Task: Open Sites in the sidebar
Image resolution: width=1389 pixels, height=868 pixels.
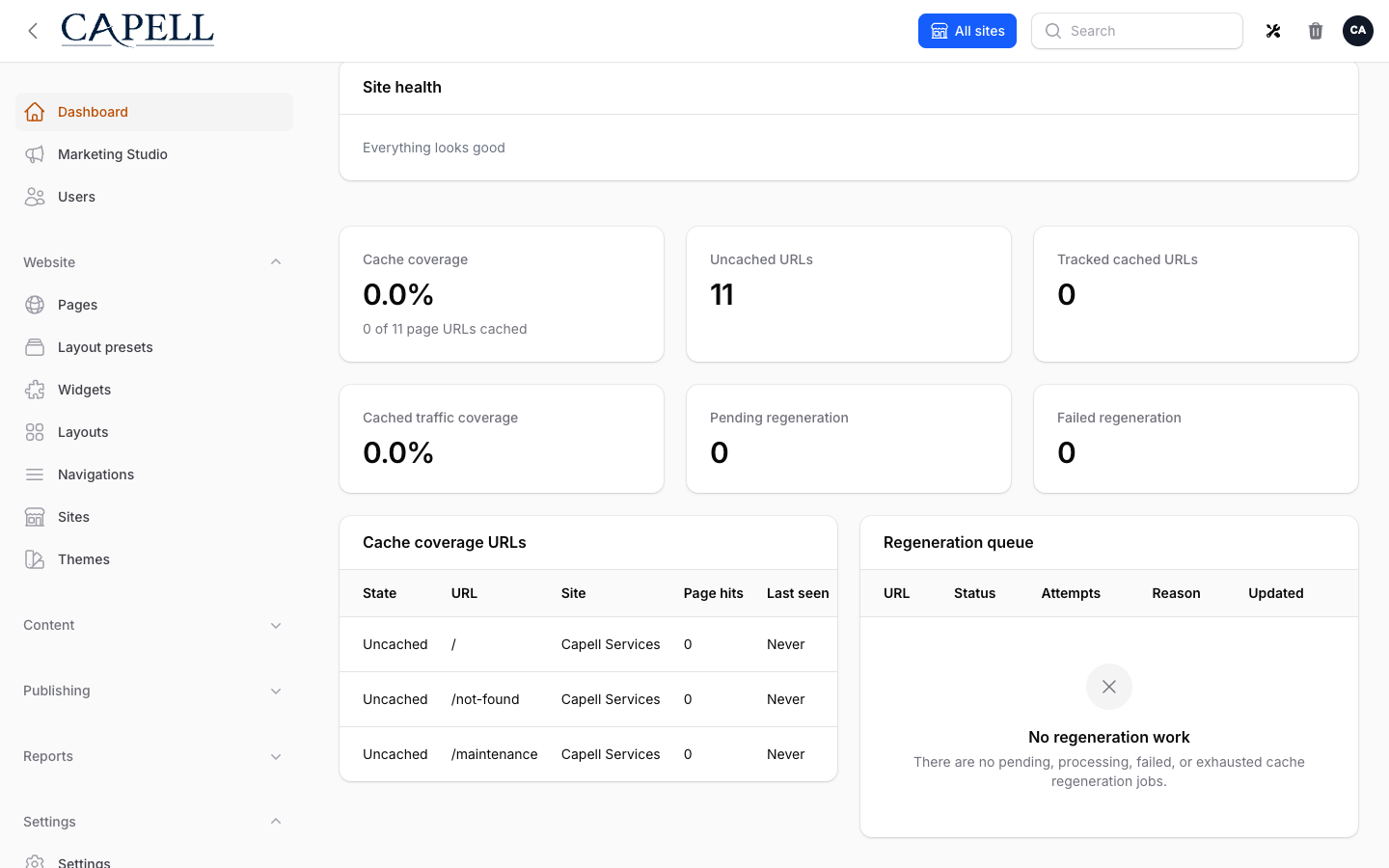Action: (x=154, y=517)
